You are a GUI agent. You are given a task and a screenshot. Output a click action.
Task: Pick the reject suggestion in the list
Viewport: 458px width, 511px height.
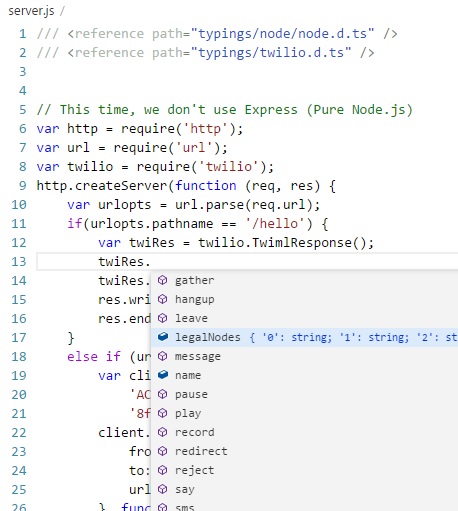click(304, 470)
